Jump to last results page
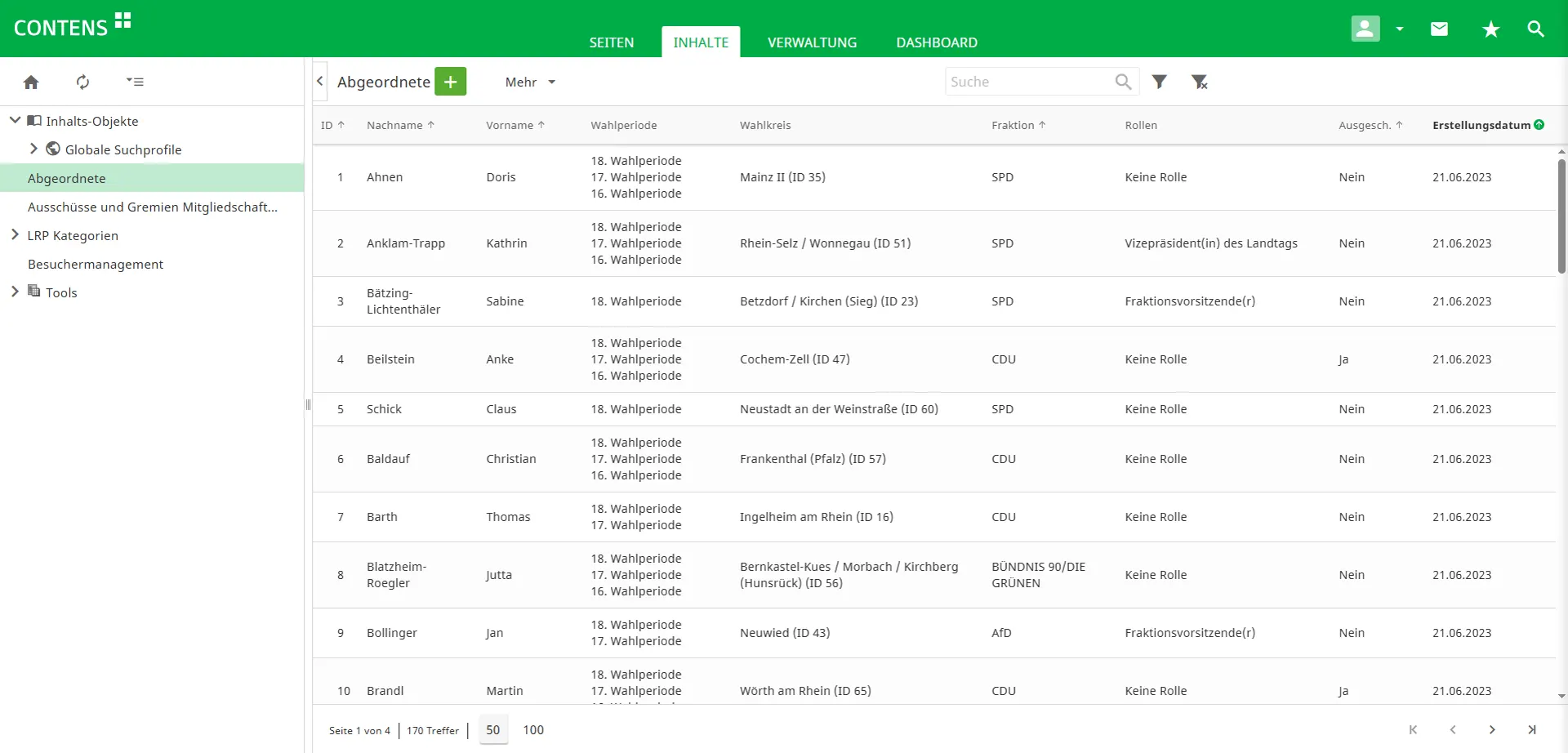The width and height of the screenshot is (1568, 753). [1532, 729]
